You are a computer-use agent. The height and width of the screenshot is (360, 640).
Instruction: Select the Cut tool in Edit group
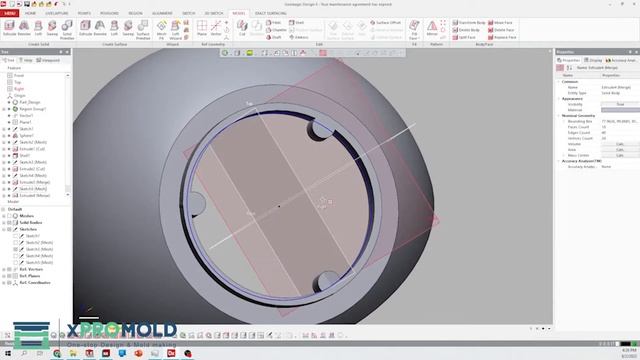pos(242,29)
